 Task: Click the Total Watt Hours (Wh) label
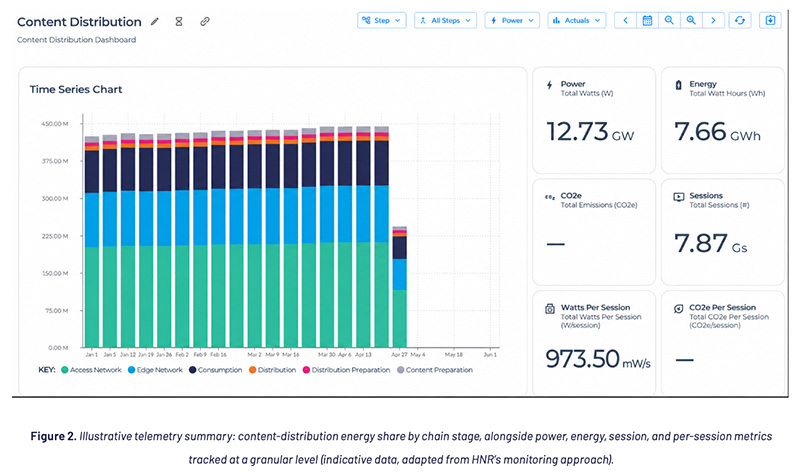(727, 93)
